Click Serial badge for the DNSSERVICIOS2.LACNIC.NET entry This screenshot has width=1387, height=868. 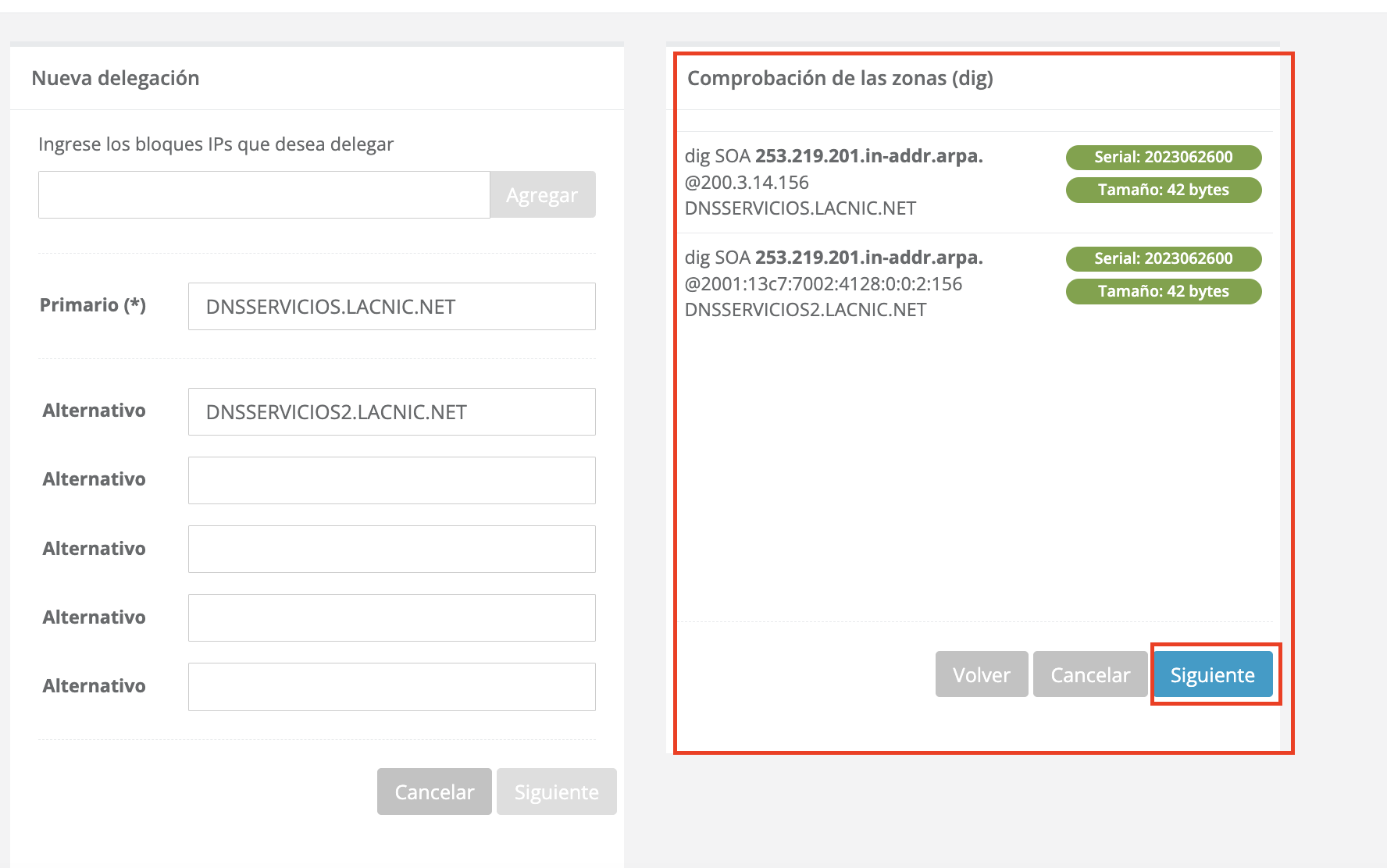tap(1163, 258)
